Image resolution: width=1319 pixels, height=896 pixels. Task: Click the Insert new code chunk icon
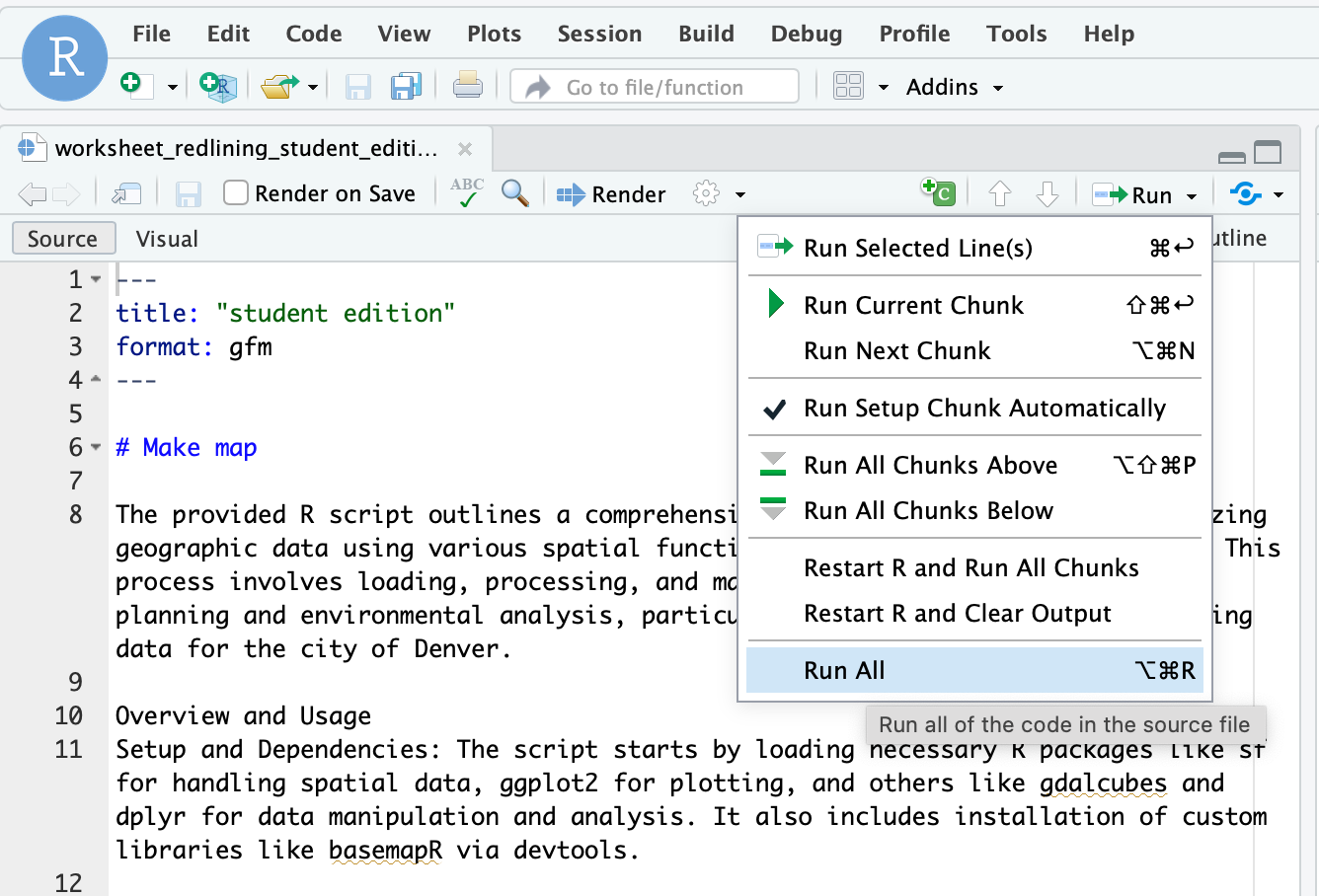[938, 192]
